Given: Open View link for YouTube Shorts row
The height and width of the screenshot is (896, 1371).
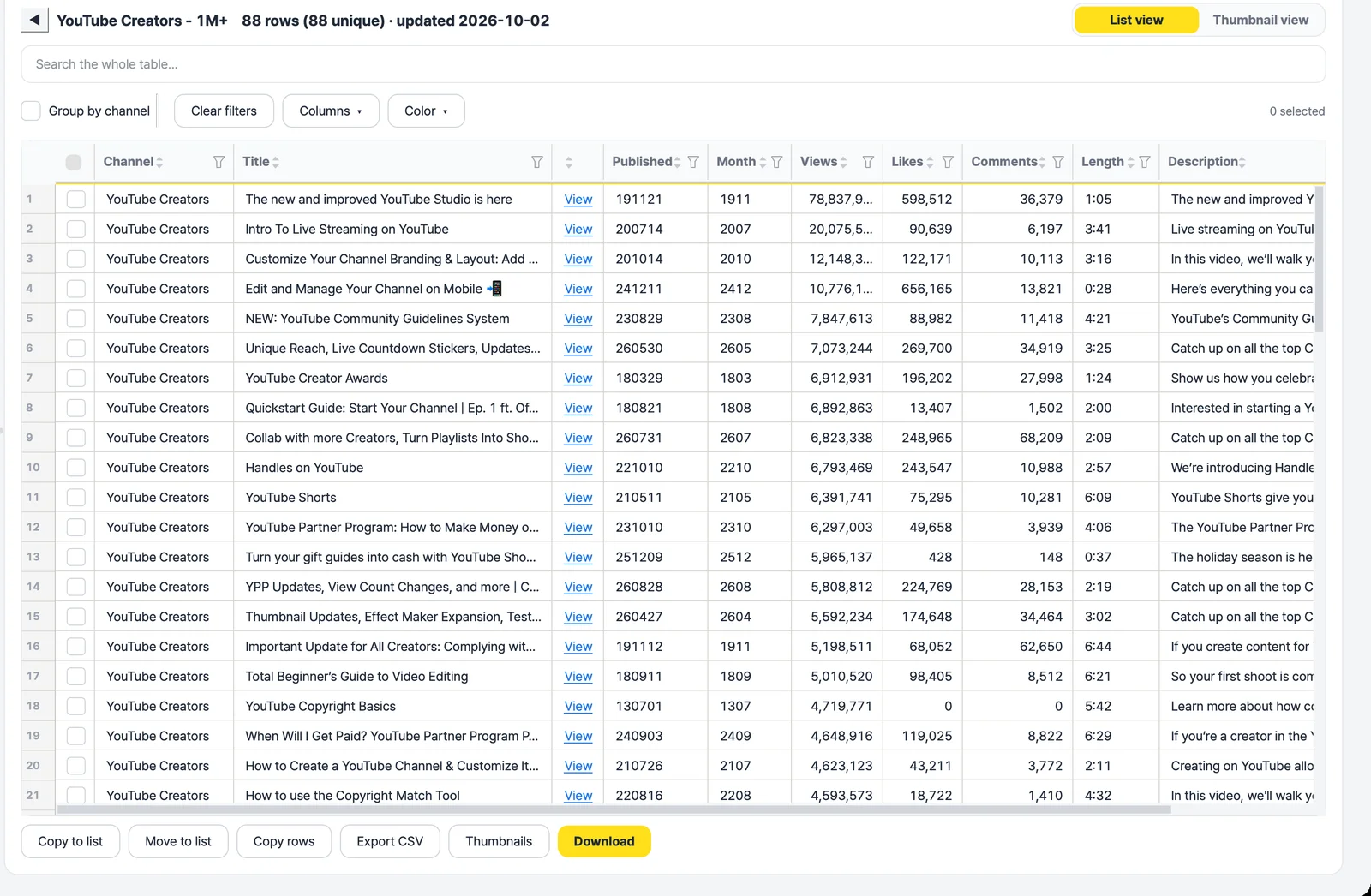Looking at the screenshot, I should pos(578,498).
